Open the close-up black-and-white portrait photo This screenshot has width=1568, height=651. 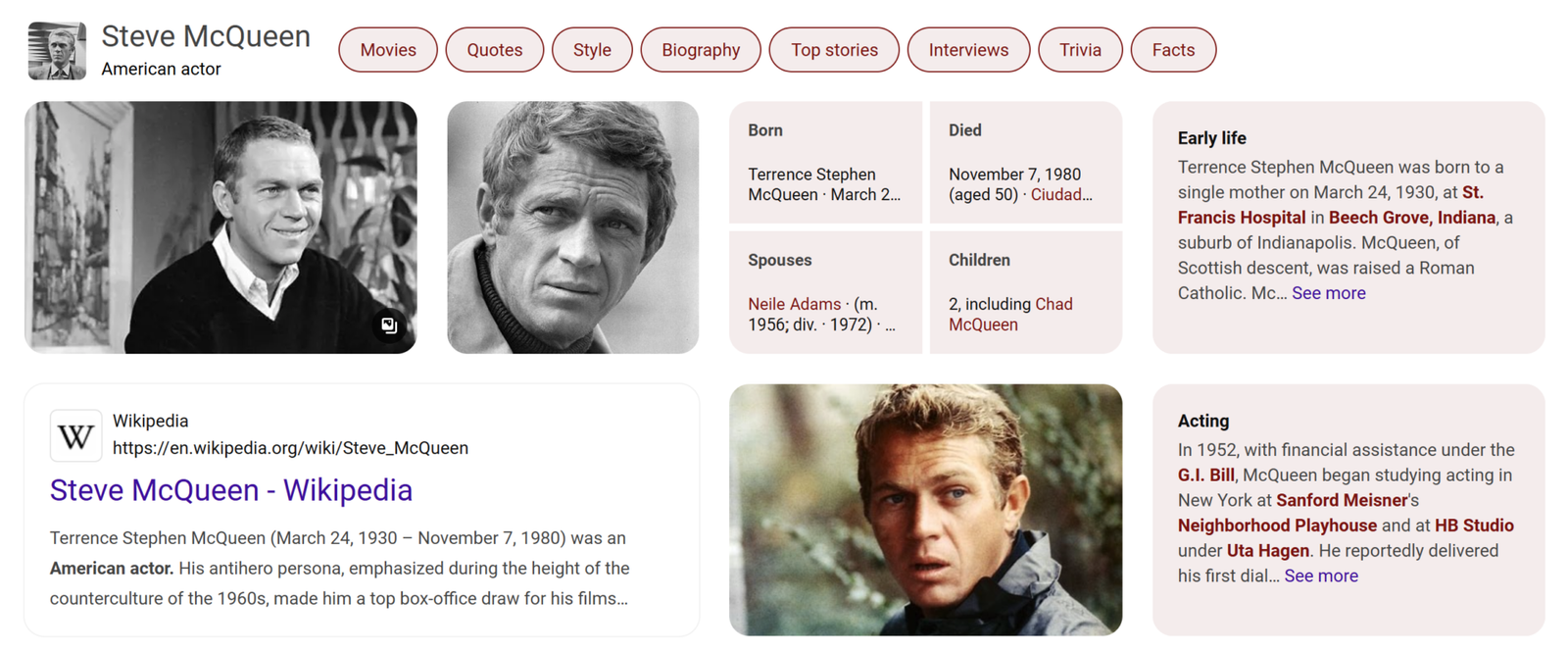coord(572,227)
